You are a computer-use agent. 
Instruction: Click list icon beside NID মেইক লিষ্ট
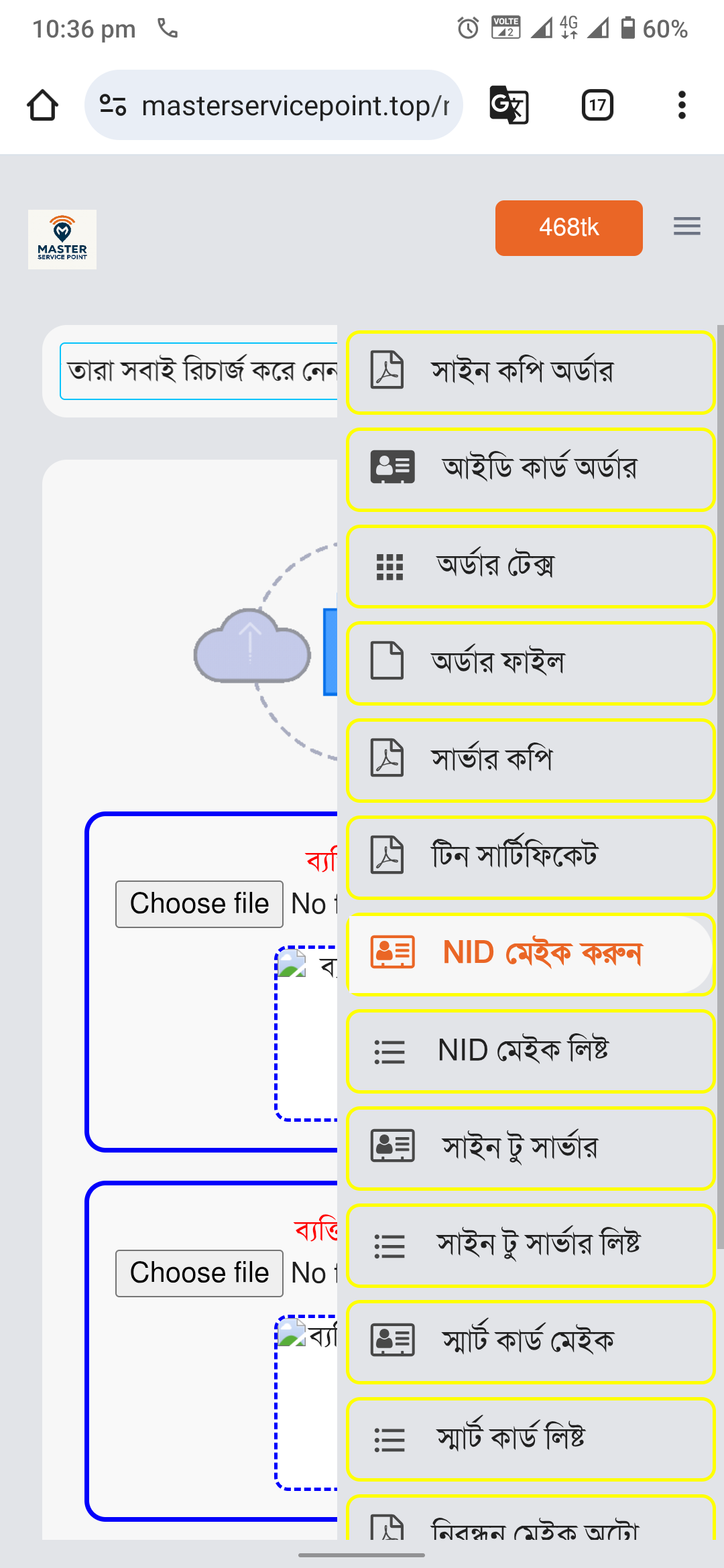(x=389, y=1051)
